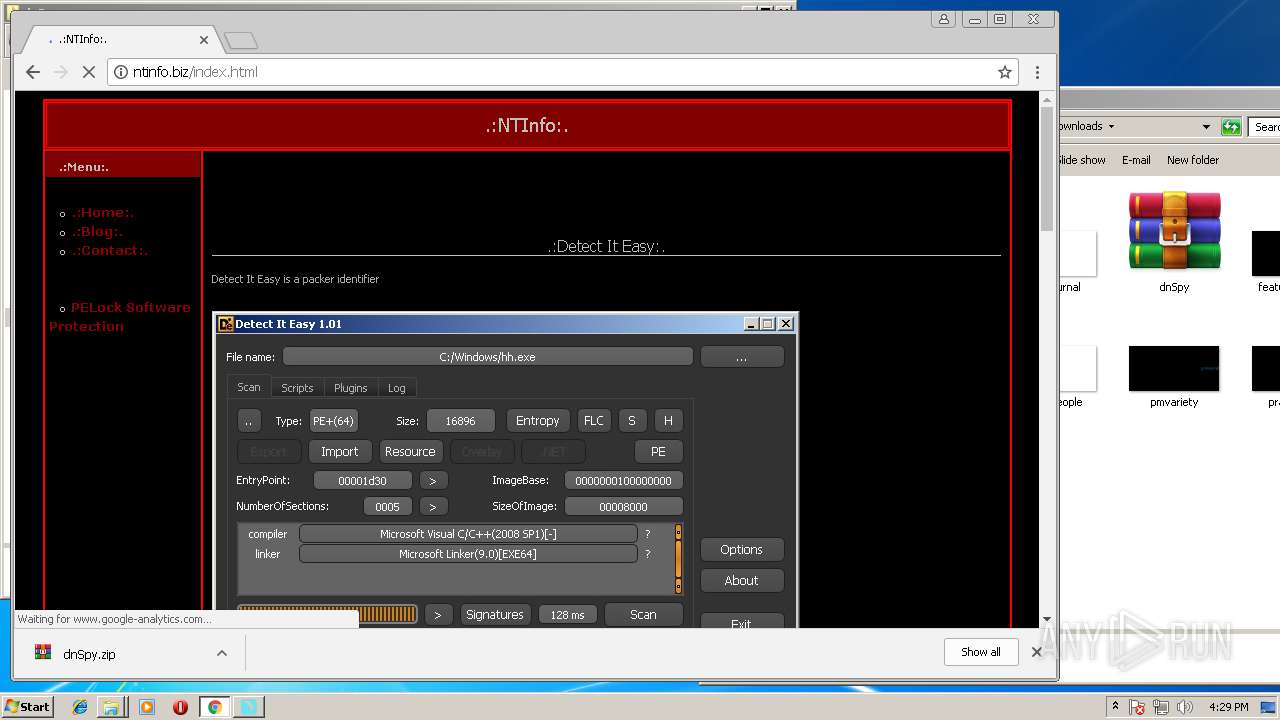Switch to the Scripts tab
The image size is (1280, 720).
pos(297,388)
